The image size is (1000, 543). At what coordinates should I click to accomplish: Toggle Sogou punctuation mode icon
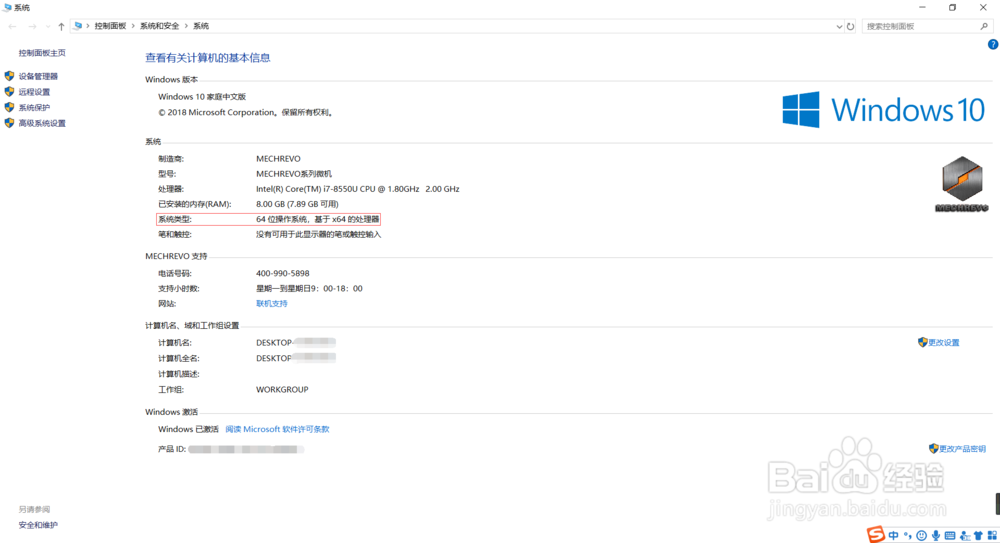click(908, 535)
